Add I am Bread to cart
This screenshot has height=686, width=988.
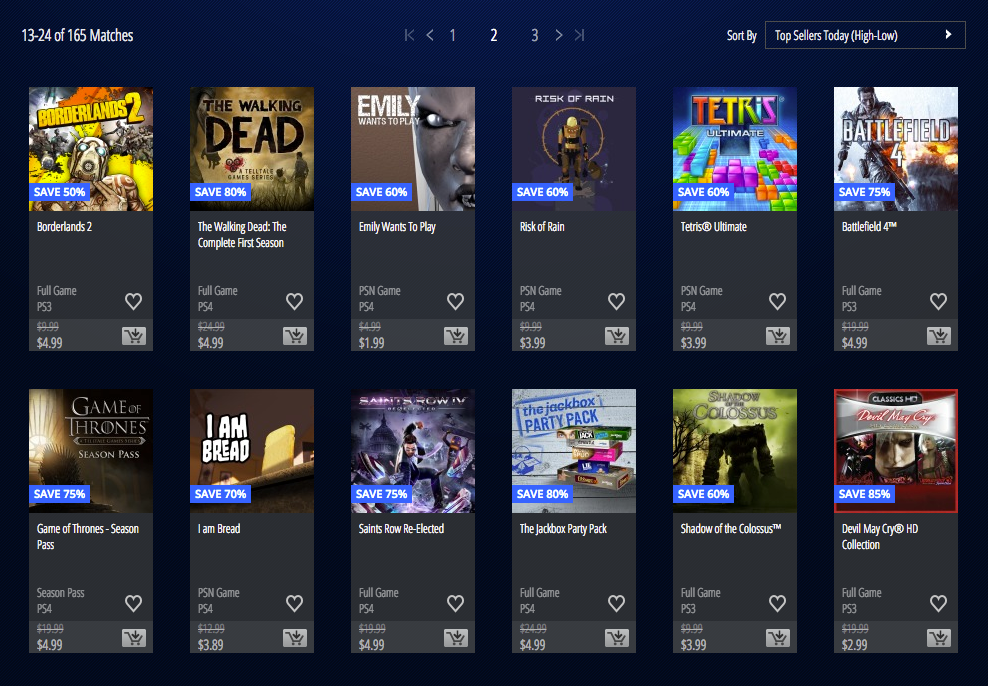(295, 638)
